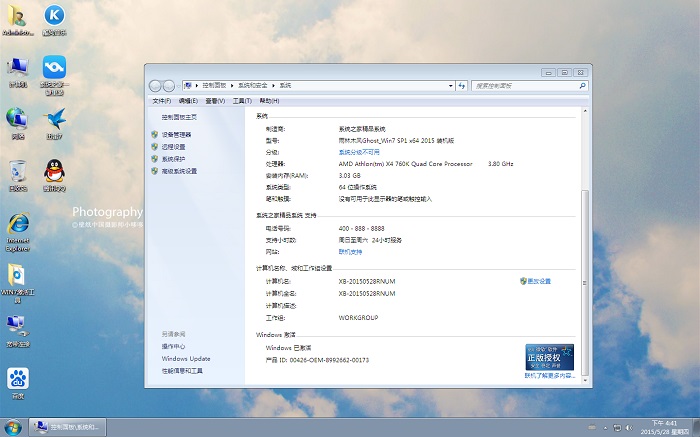Viewport: 700px width, 437px height.
Task: Click 联机了解更多内容 link under badge
Action: coord(550,376)
